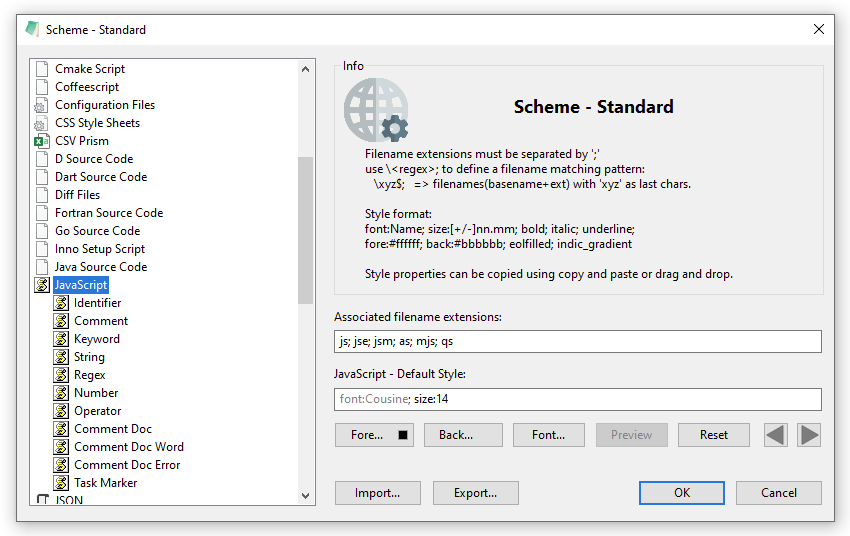Click the Regex style icon
The height and width of the screenshot is (536, 850).
(61, 374)
